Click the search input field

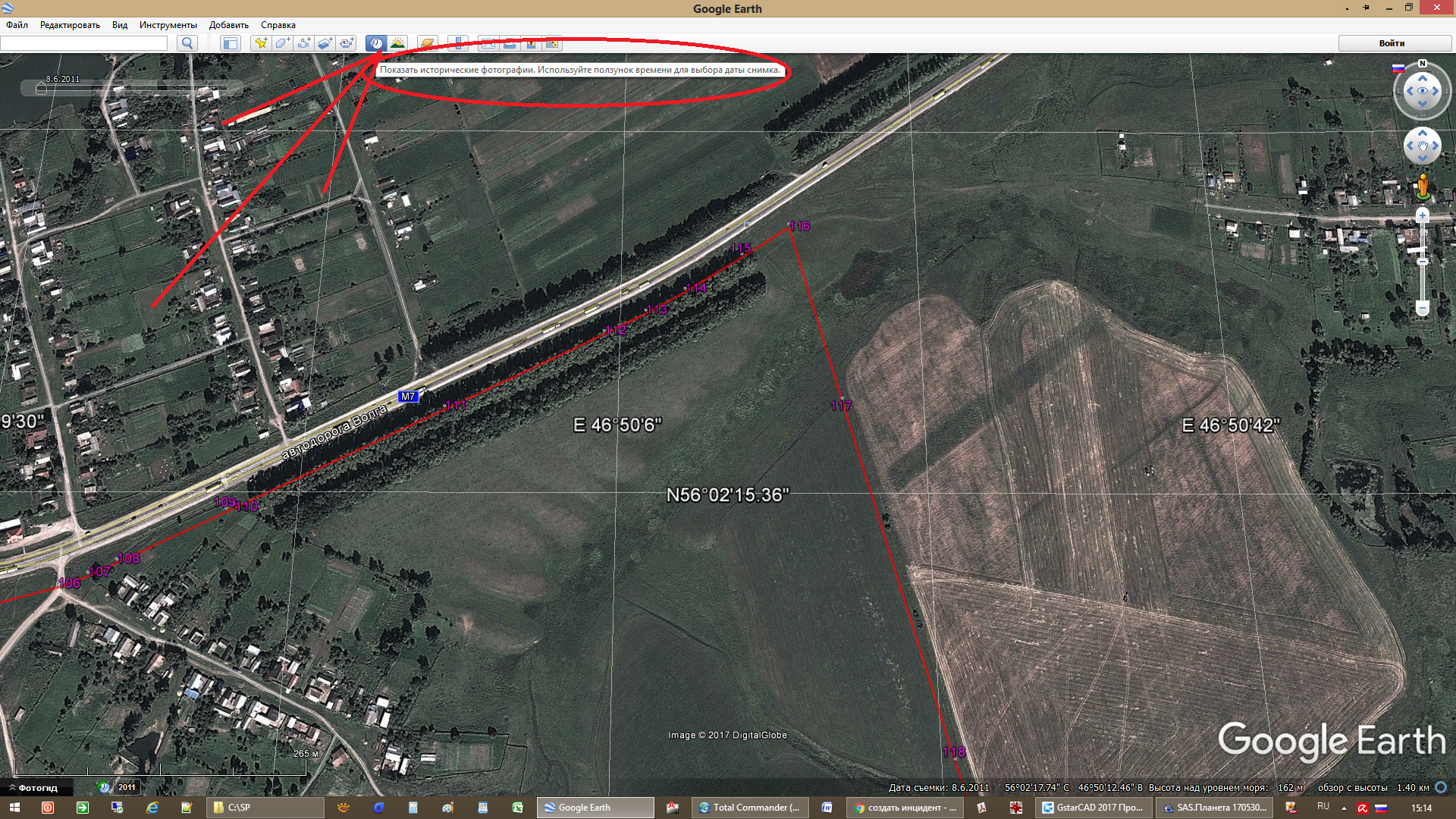pyautogui.click(x=83, y=43)
